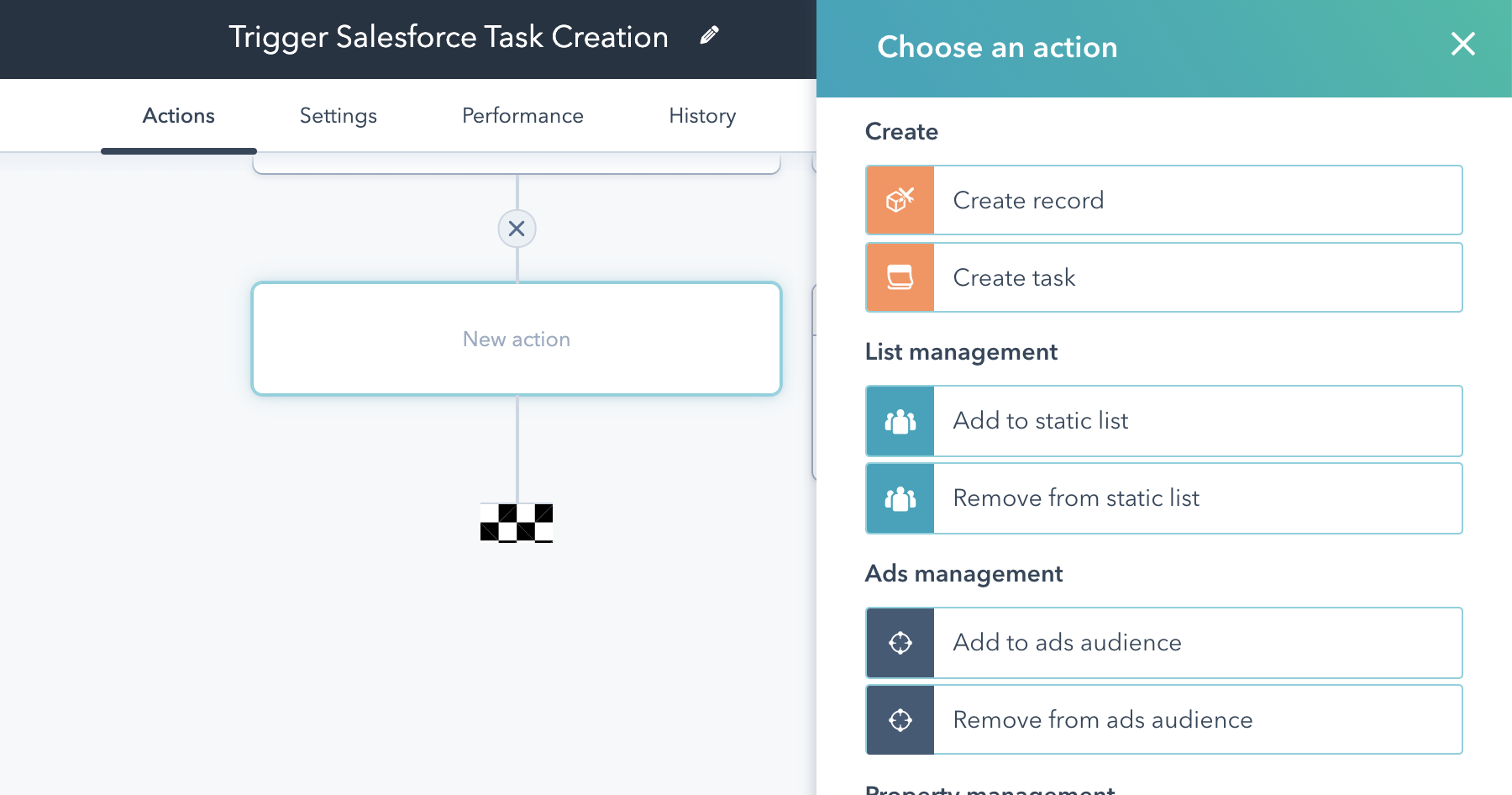Screen dimensions: 1512x795
Task: Click the X to remove the workflow step
Action: click(517, 229)
